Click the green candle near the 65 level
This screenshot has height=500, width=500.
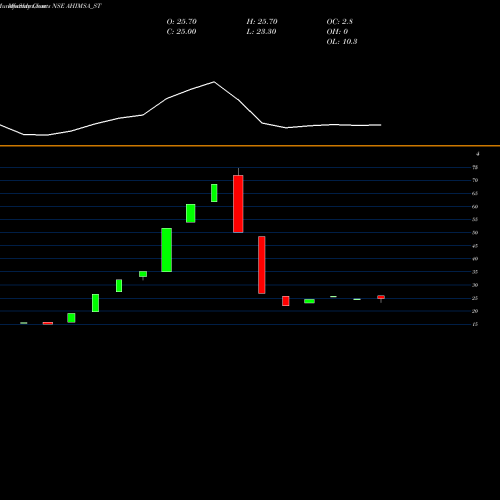[x=214, y=193]
